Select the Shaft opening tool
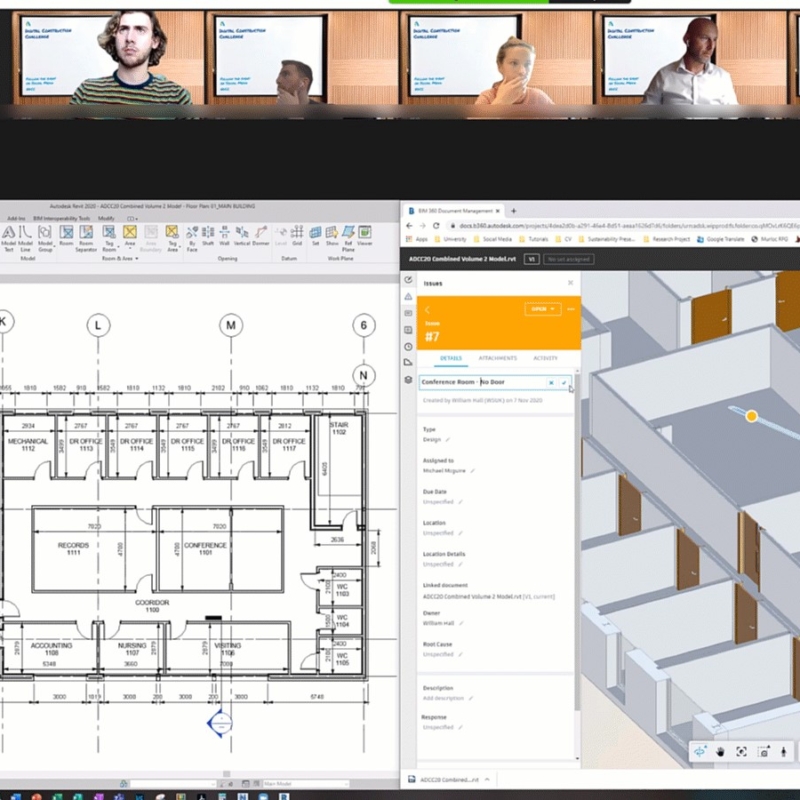This screenshot has height=800, width=800. click(x=208, y=235)
